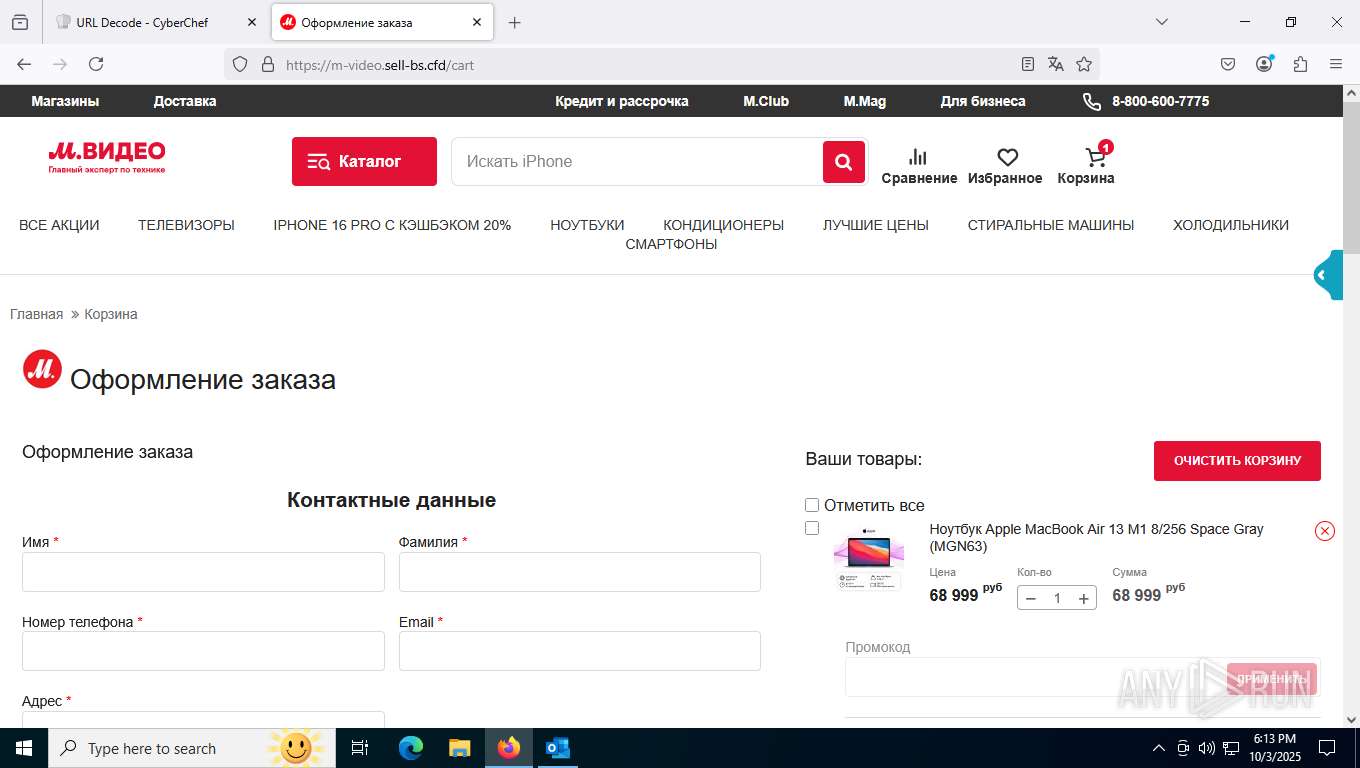Select ВСЕ АКЦИИ menu item
Screen dimensions: 1360x768
click(x=59, y=225)
